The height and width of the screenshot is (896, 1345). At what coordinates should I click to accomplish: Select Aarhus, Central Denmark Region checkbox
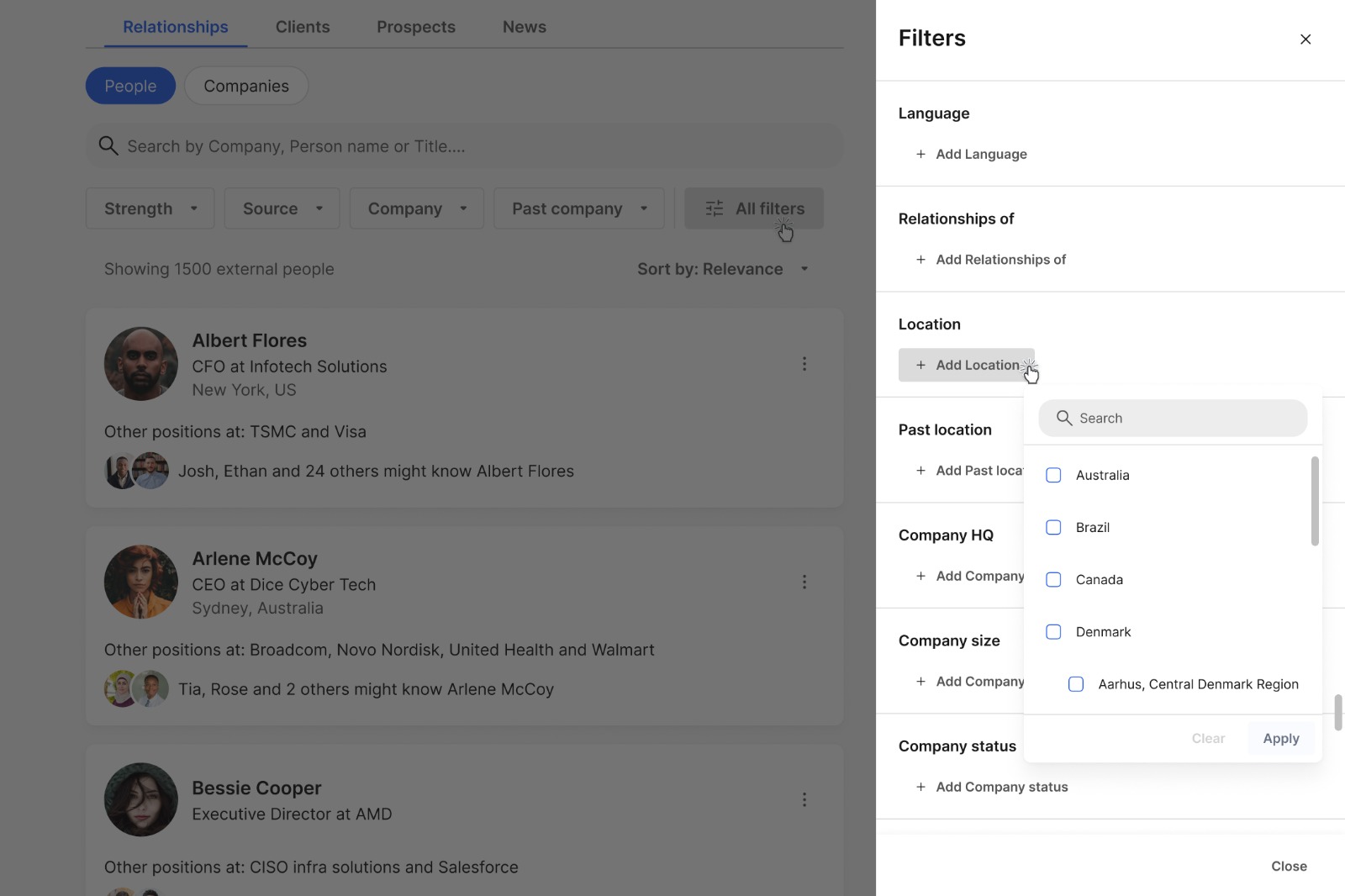tap(1075, 684)
